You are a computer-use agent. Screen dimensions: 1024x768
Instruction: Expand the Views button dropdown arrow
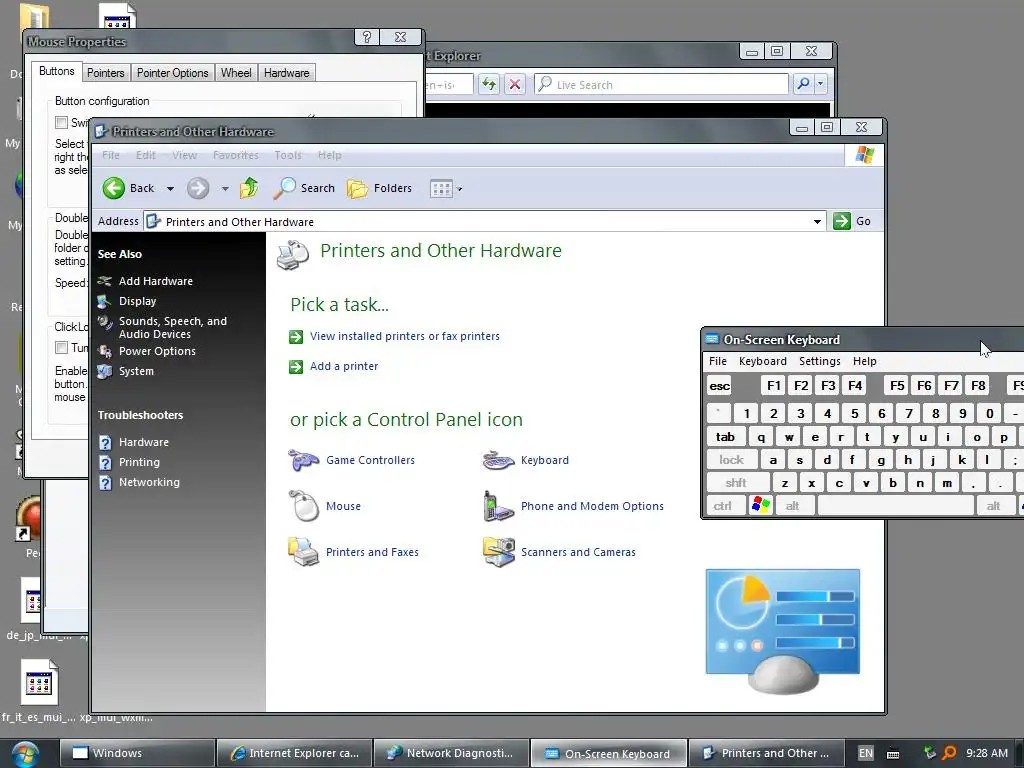460,189
